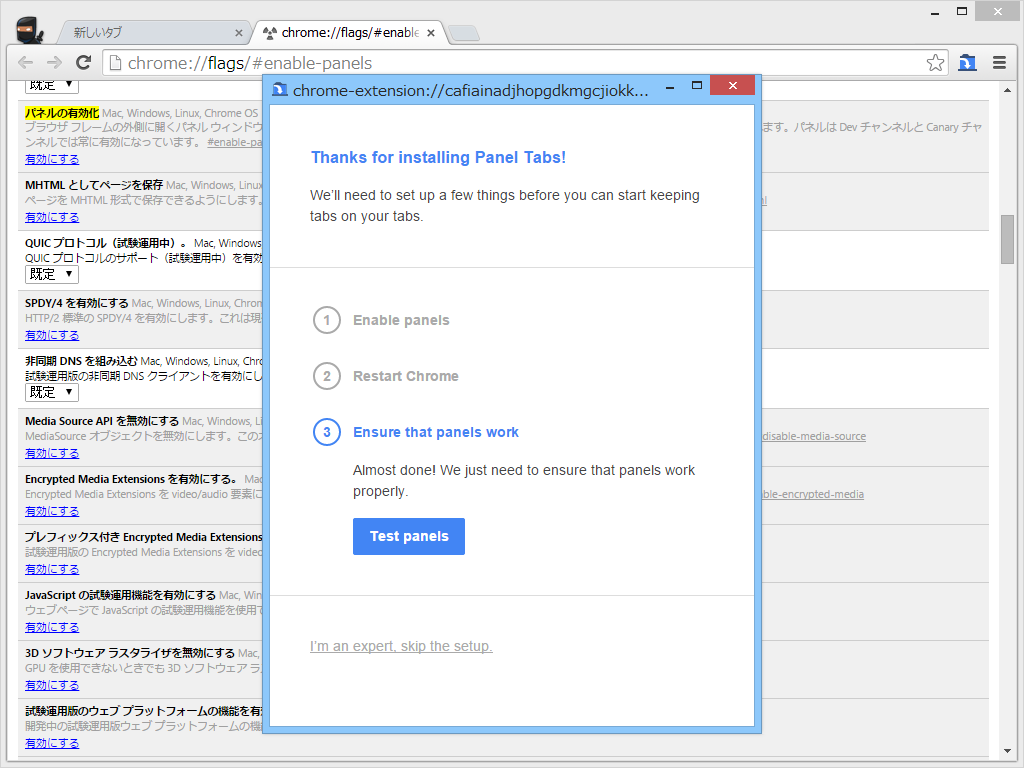Click 有効にする under JavaScript の試験運用機能
This screenshot has height=768, width=1024.
(x=52, y=628)
